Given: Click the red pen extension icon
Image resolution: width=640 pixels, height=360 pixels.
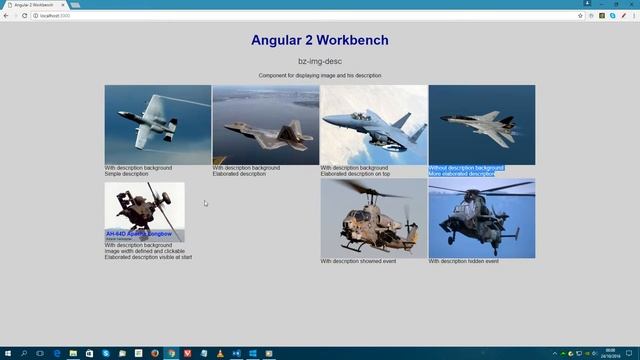Looking at the screenshot, I should (623, 16).
